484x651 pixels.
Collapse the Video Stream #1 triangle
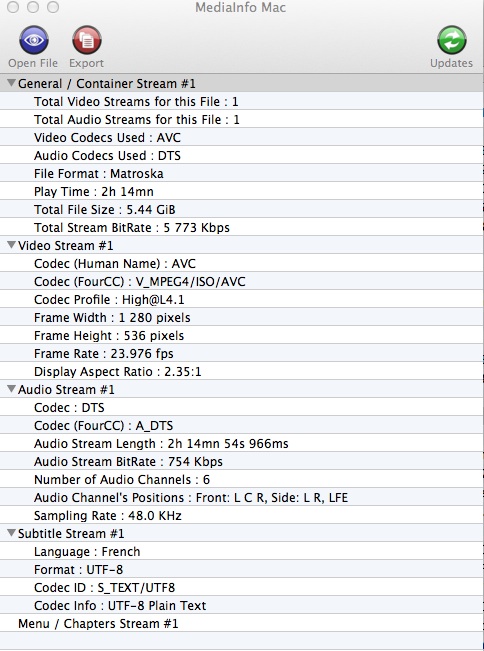point(12,245)
